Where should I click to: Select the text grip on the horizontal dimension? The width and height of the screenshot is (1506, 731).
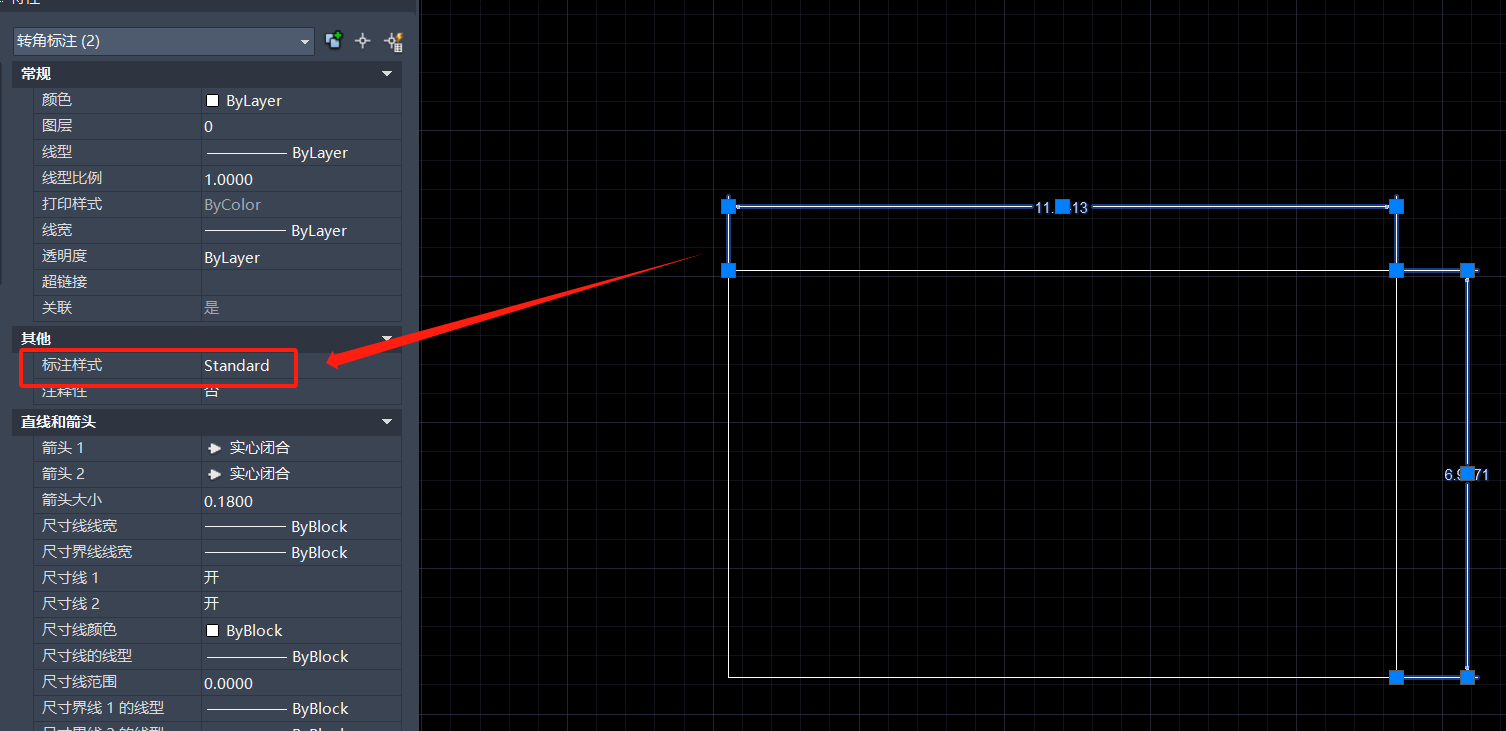click(x=1063, y=206)
